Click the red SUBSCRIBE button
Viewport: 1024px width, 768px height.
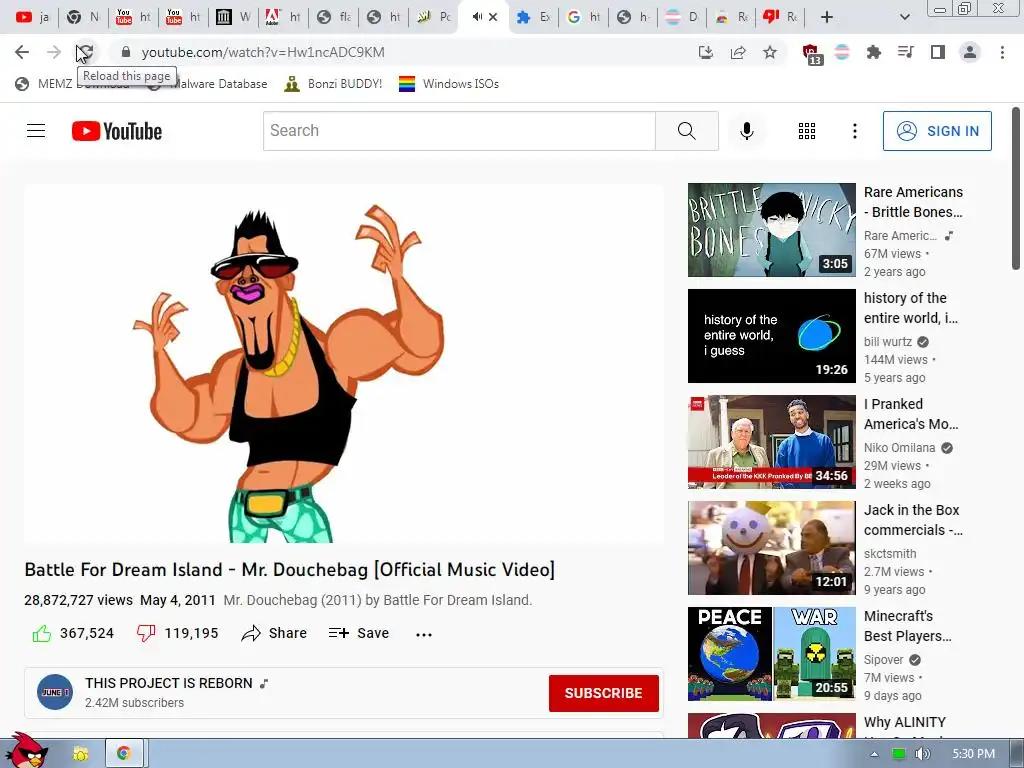tap(603, 693)
